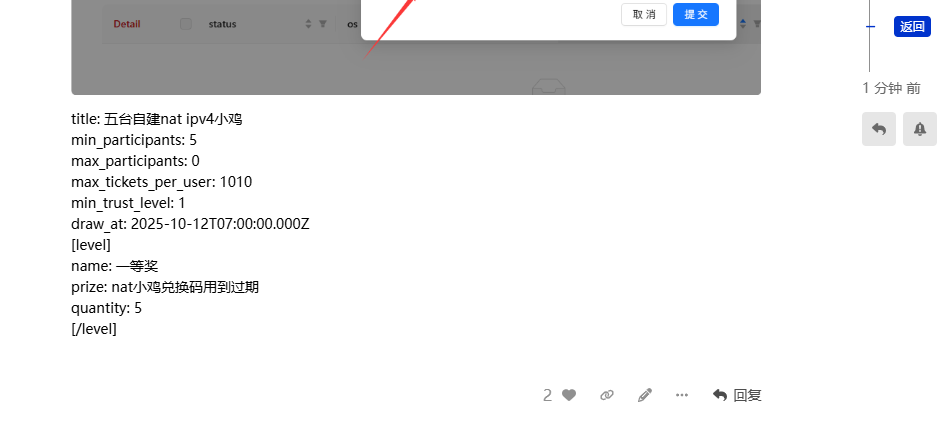Click 回复 to reply to this post
The height and width of the screenshot is (432, 940).
[x=737, y=395]
